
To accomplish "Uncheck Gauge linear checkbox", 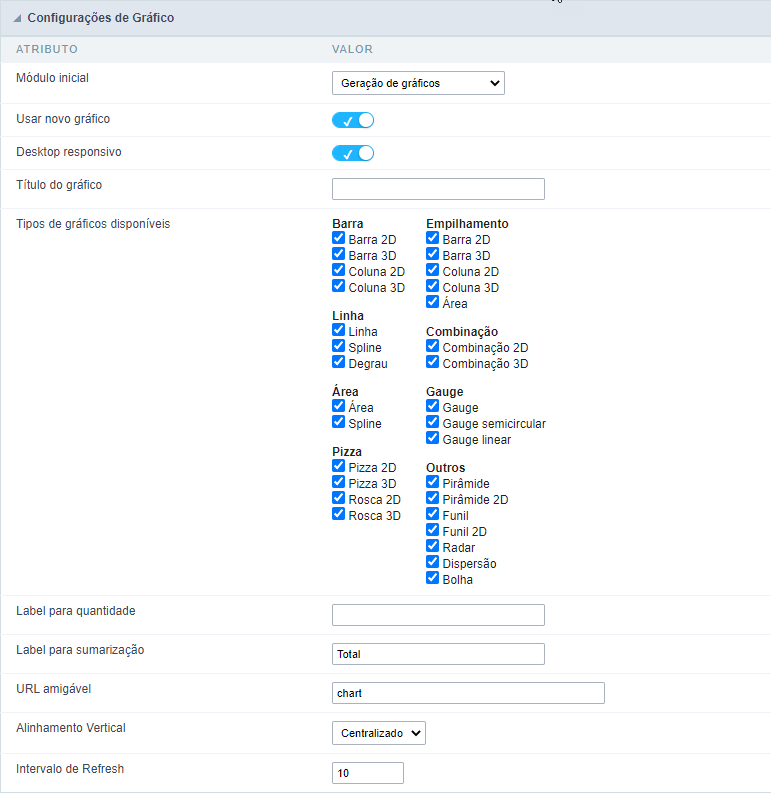I will (433, 438).
